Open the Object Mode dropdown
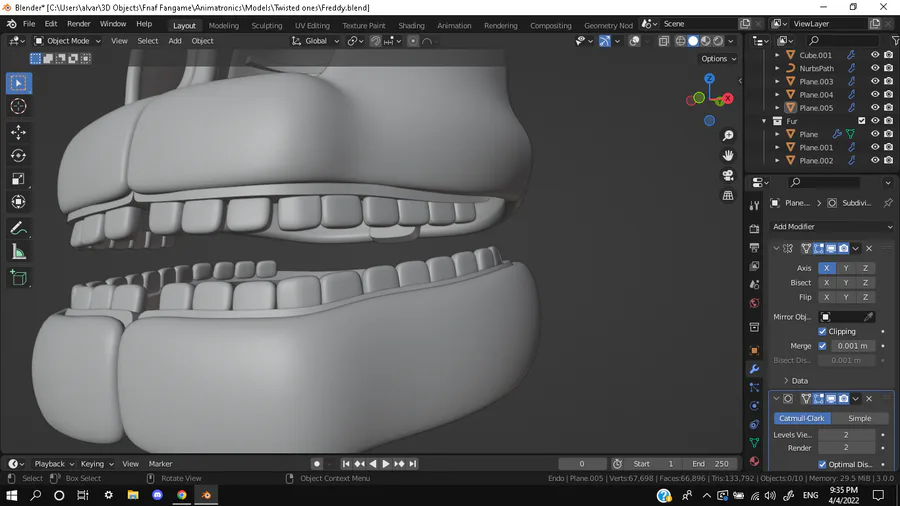900x506 pixels. (67, 41)
